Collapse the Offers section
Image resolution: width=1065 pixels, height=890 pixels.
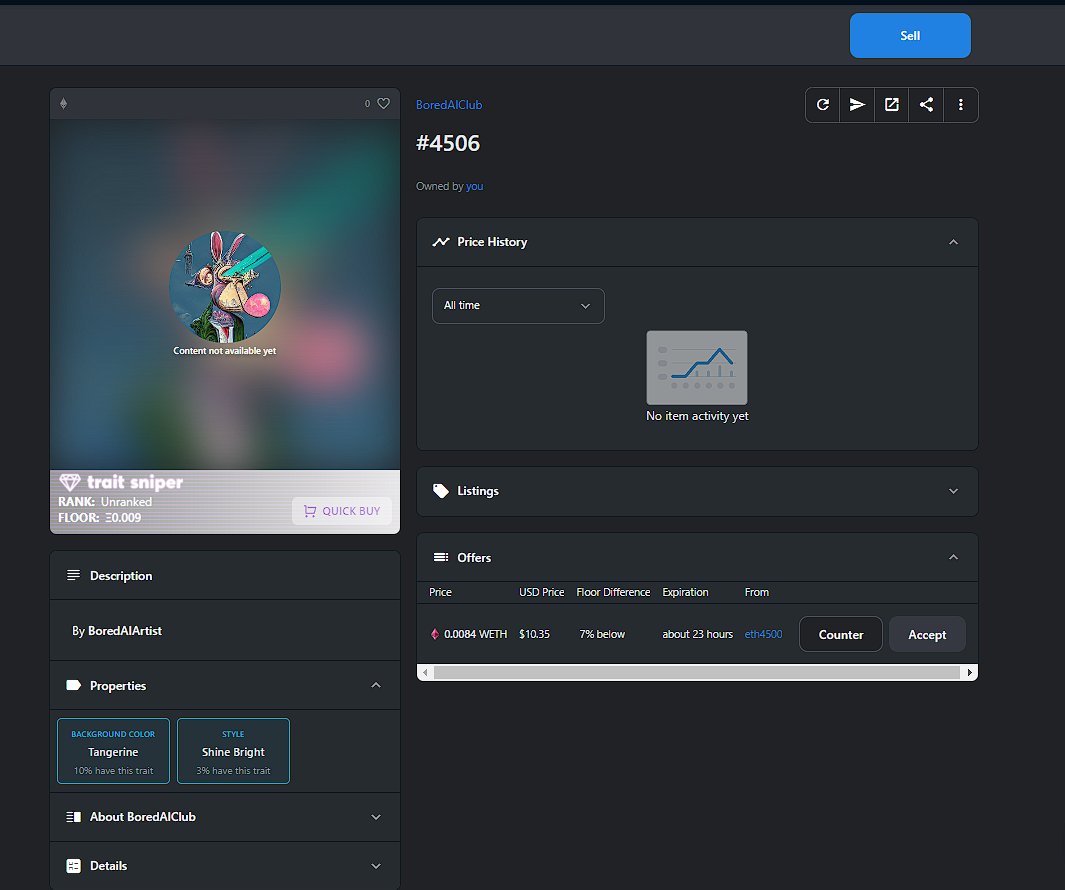[954, 557]
